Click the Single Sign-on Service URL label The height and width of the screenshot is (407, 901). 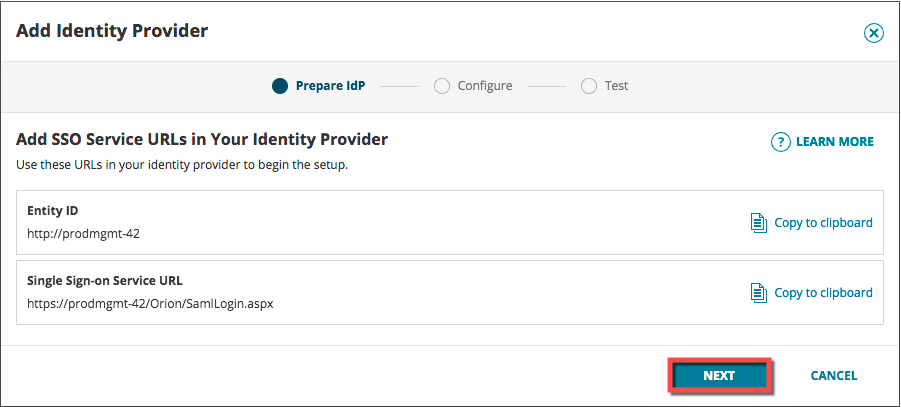[x=105, y=280]
